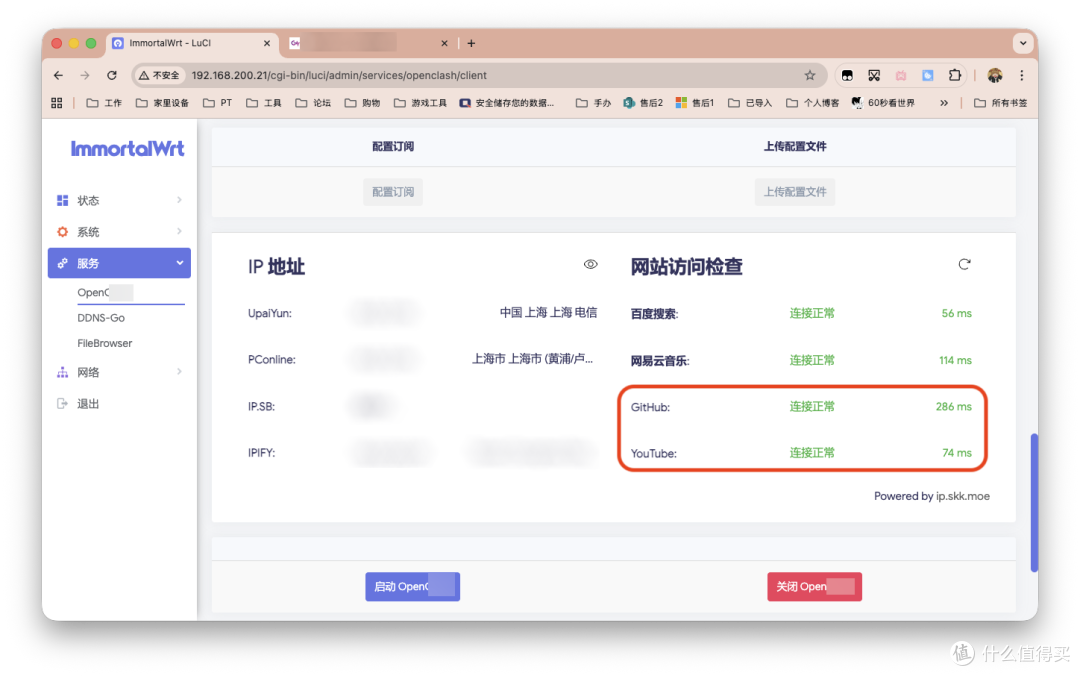Click the second extension icon in toolbar
Screen dimensions: 1080x676
tap(874, 75)
